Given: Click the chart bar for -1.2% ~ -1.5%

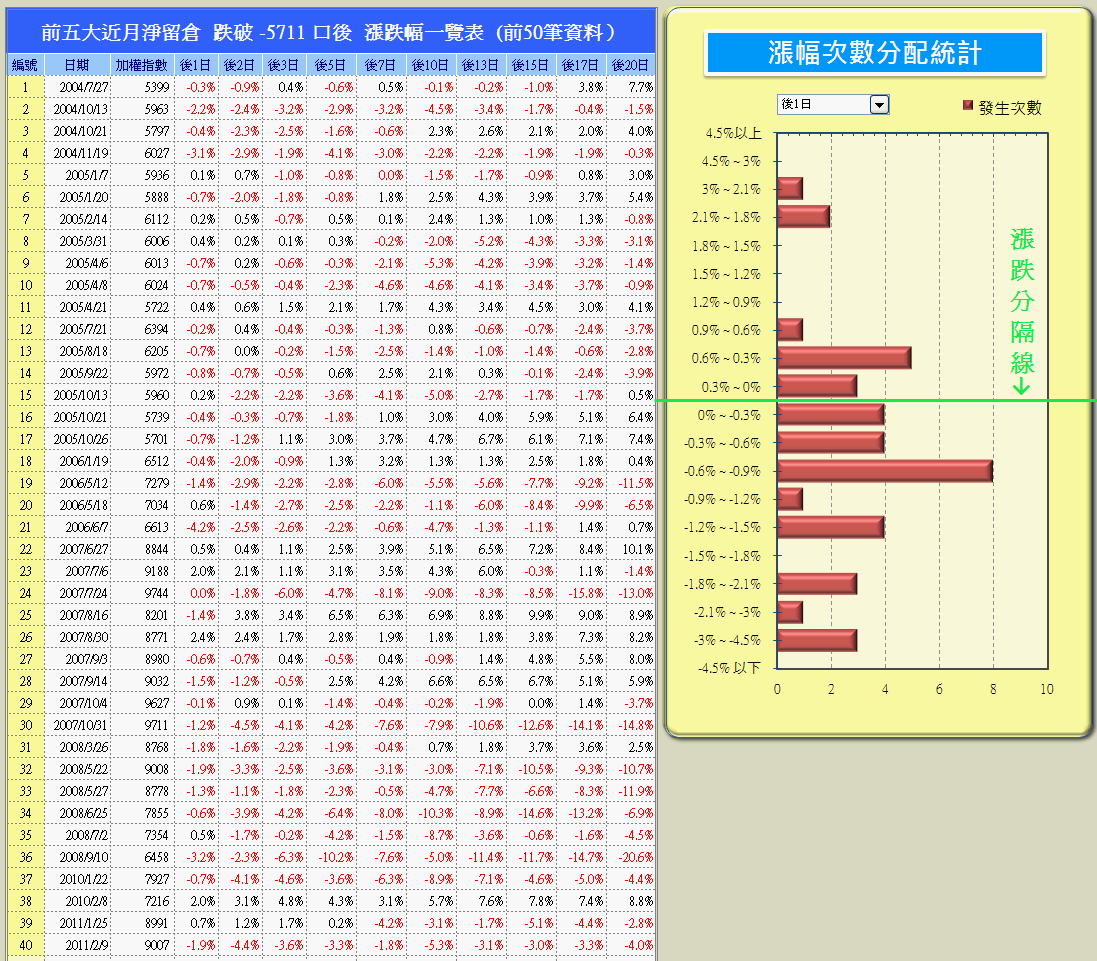Looking at the screenshot, I should (831, 527).
